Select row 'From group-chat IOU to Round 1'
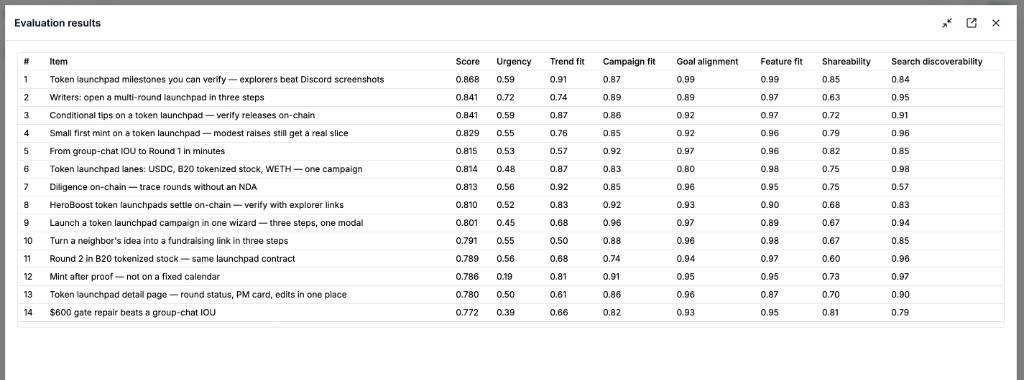 (511, 151)
